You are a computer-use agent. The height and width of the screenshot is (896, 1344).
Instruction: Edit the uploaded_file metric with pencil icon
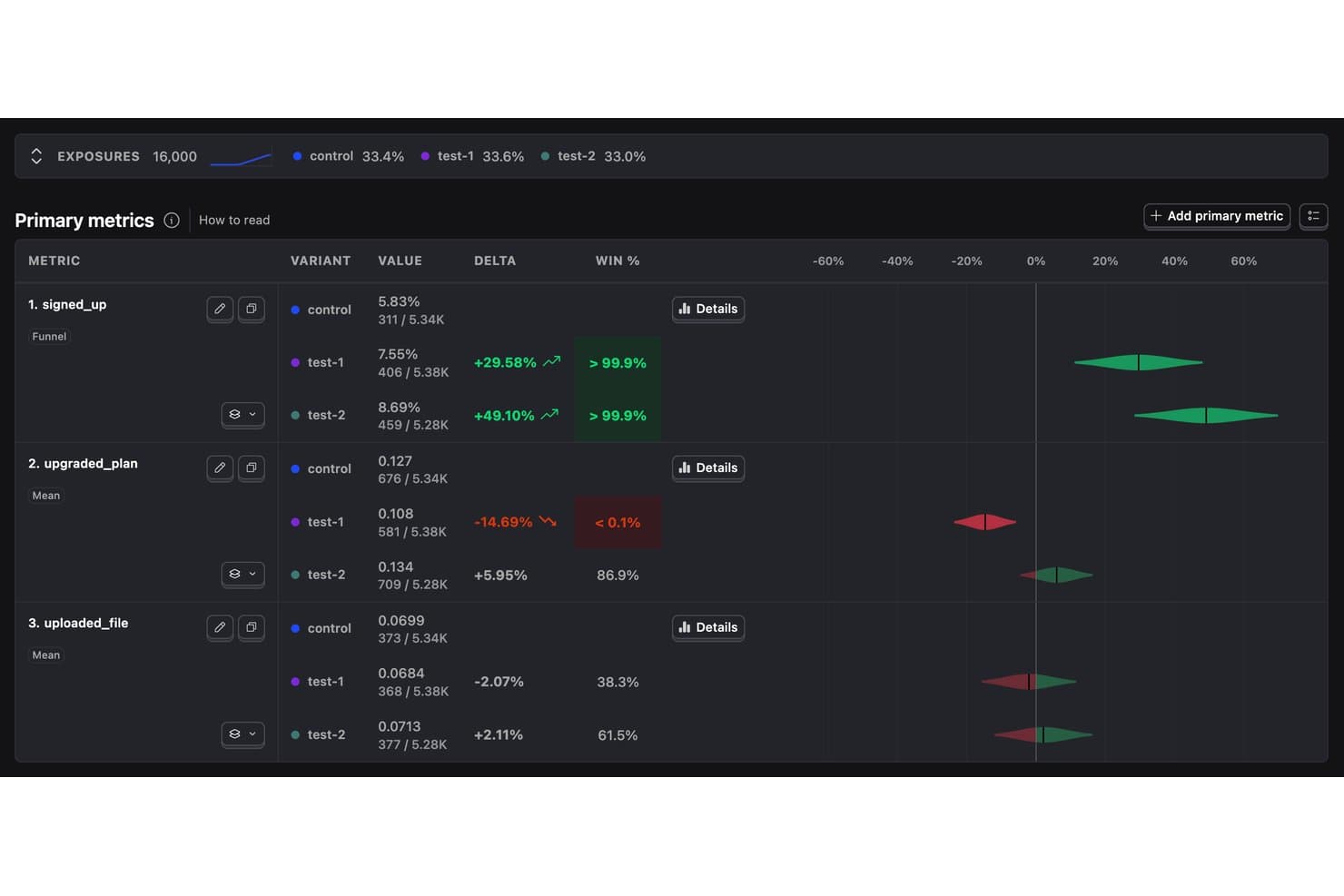tap(220, 627)
